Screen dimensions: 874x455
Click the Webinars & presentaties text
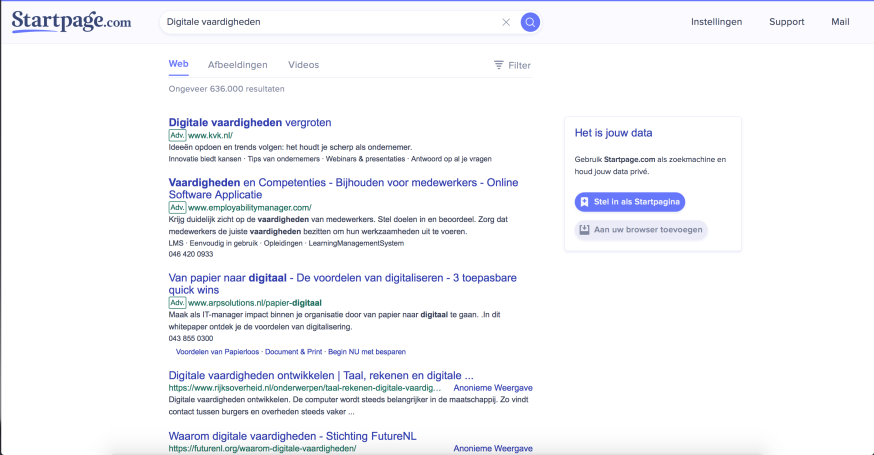click(365, 159)
